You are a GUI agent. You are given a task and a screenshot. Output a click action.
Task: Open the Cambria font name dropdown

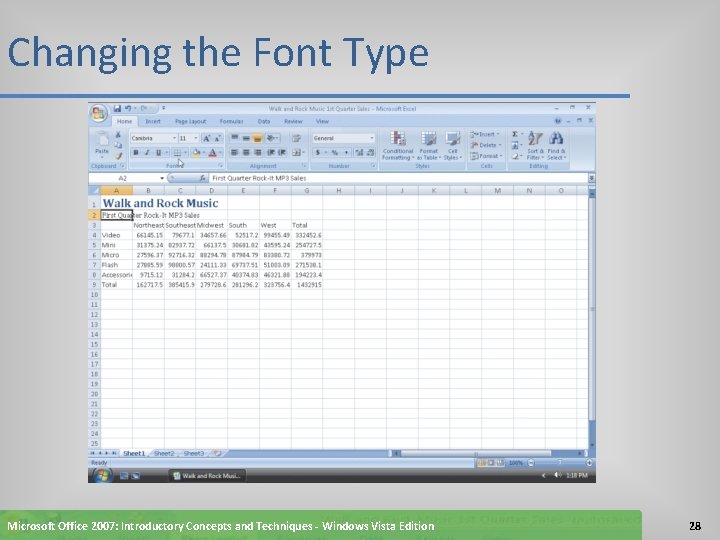[x=174, y=138]
